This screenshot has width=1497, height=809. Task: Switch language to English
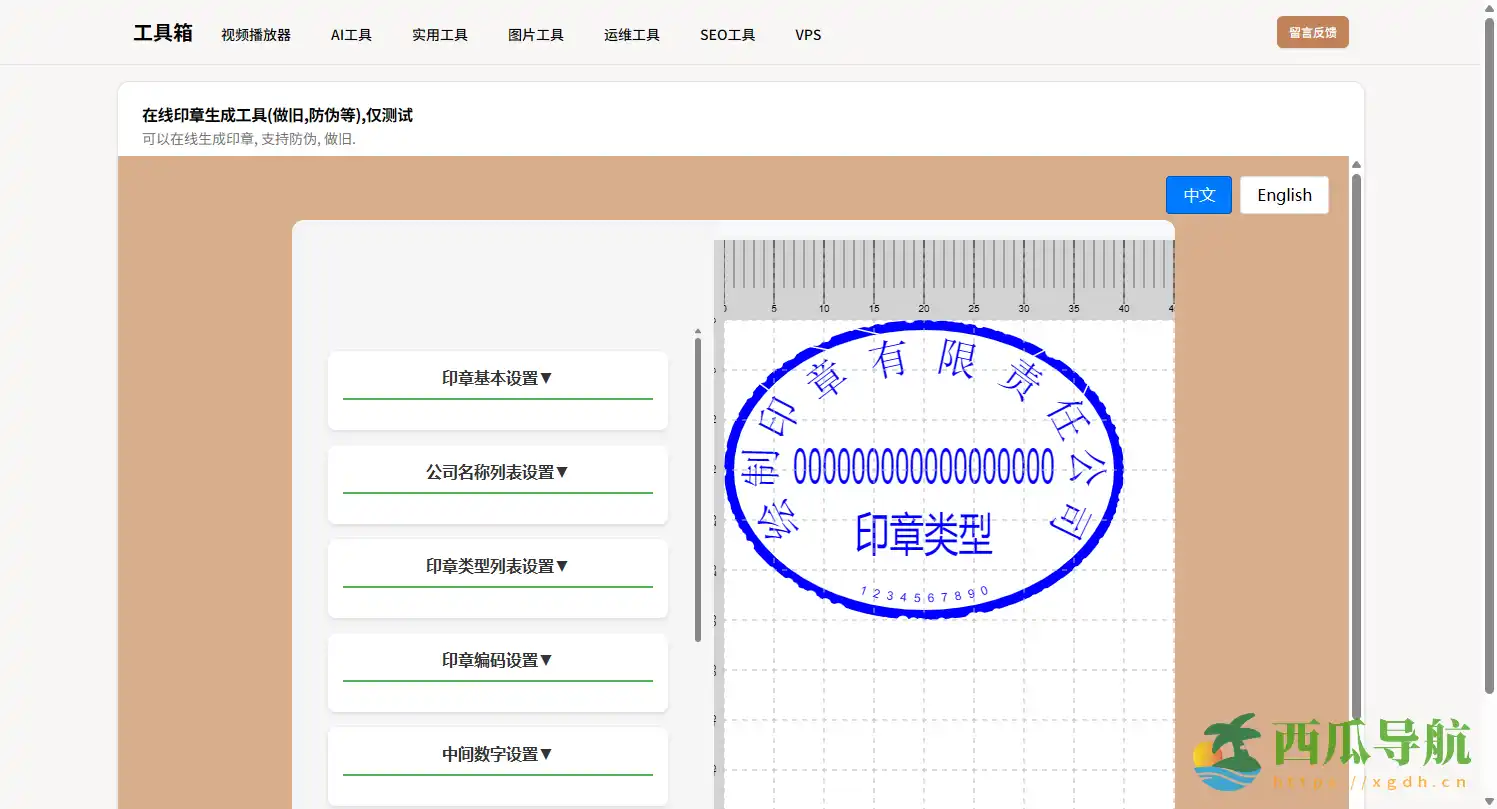1284,195
